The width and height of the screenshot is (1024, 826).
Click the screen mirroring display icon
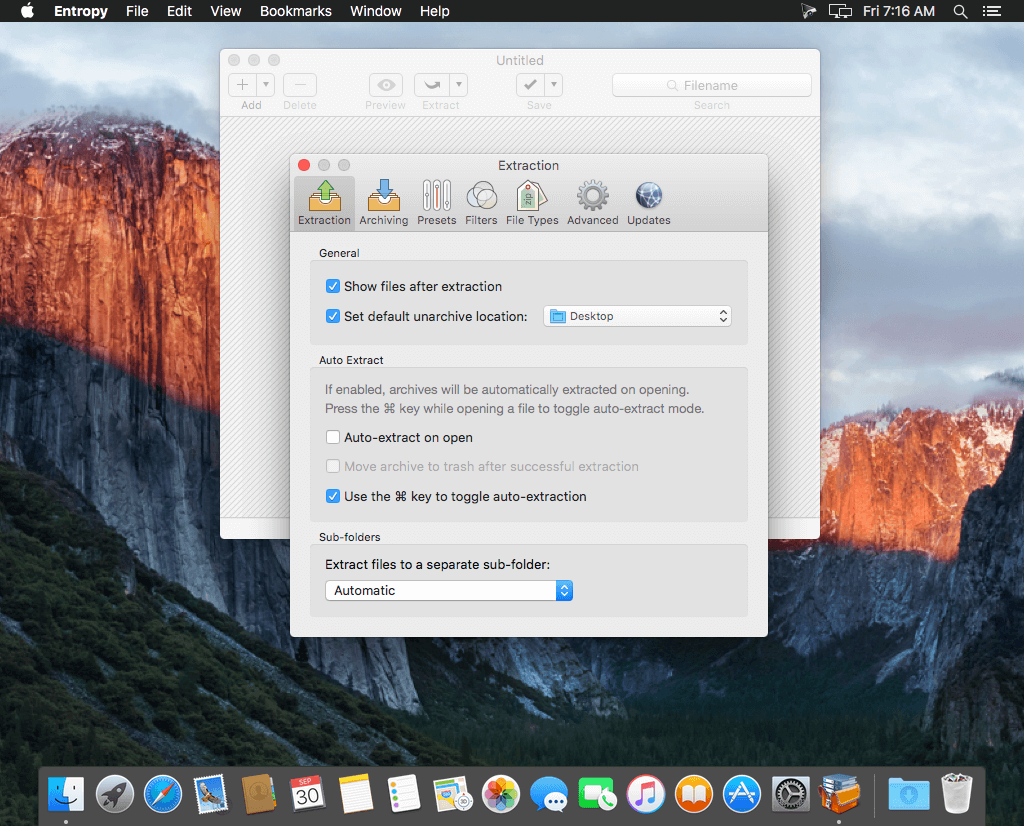(x=840, y=11)
